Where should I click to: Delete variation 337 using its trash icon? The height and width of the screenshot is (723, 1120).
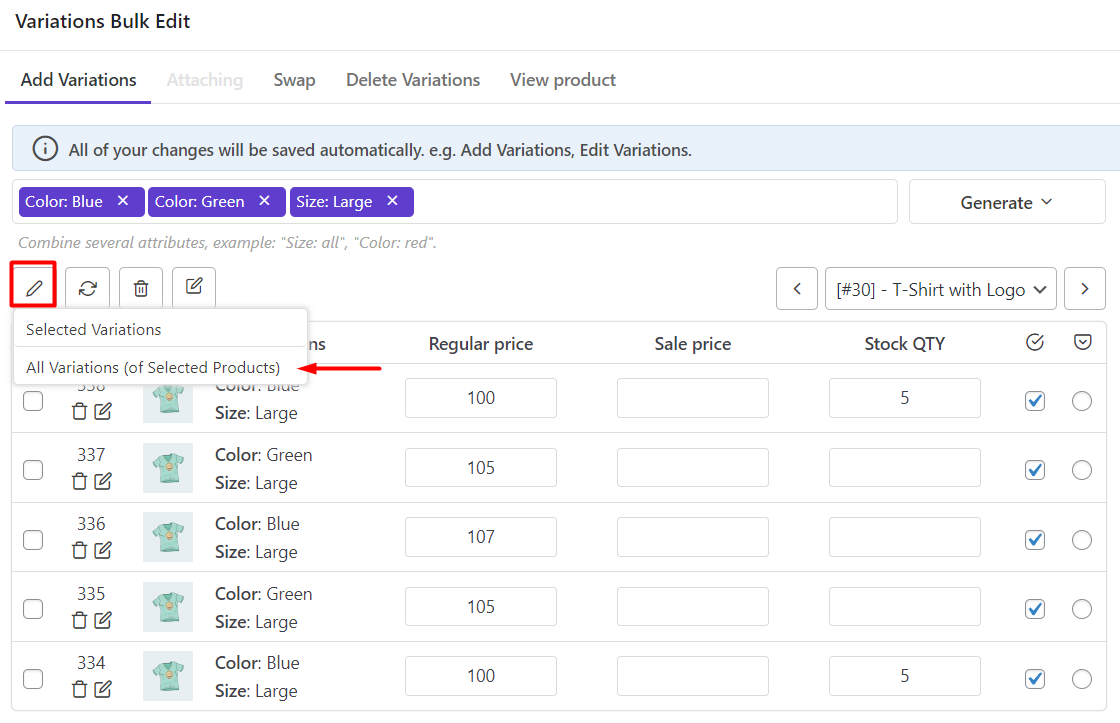point(80,481)
